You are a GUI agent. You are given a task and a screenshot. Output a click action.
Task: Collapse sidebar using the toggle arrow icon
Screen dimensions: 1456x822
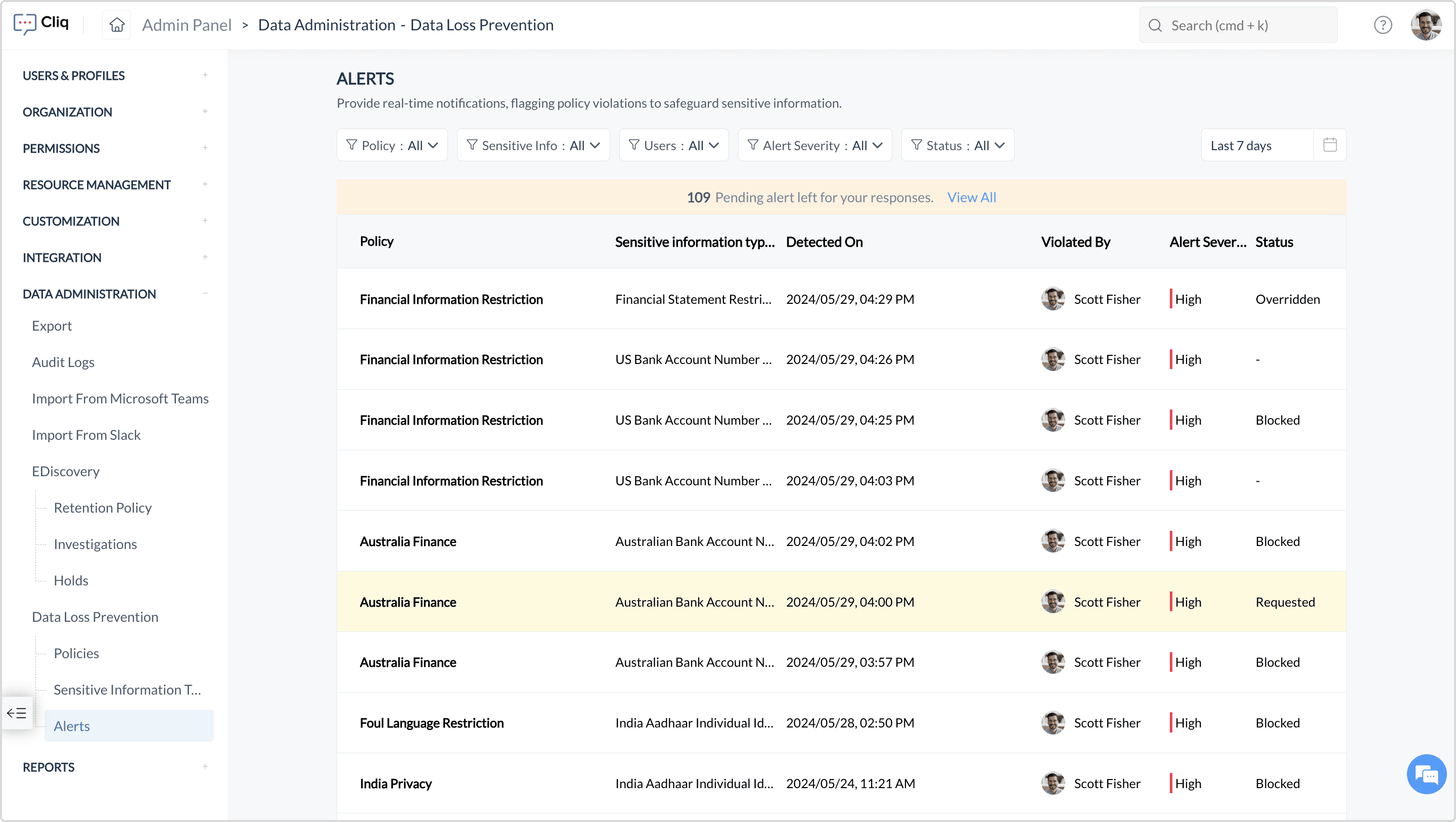(x=16, y=713)
